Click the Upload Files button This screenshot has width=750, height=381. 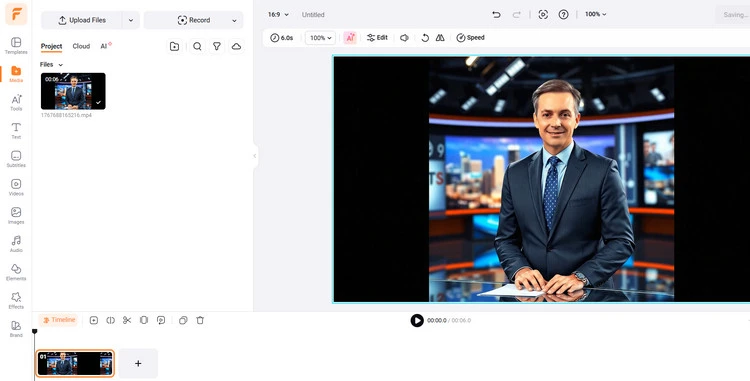click(x=82, y=20)
